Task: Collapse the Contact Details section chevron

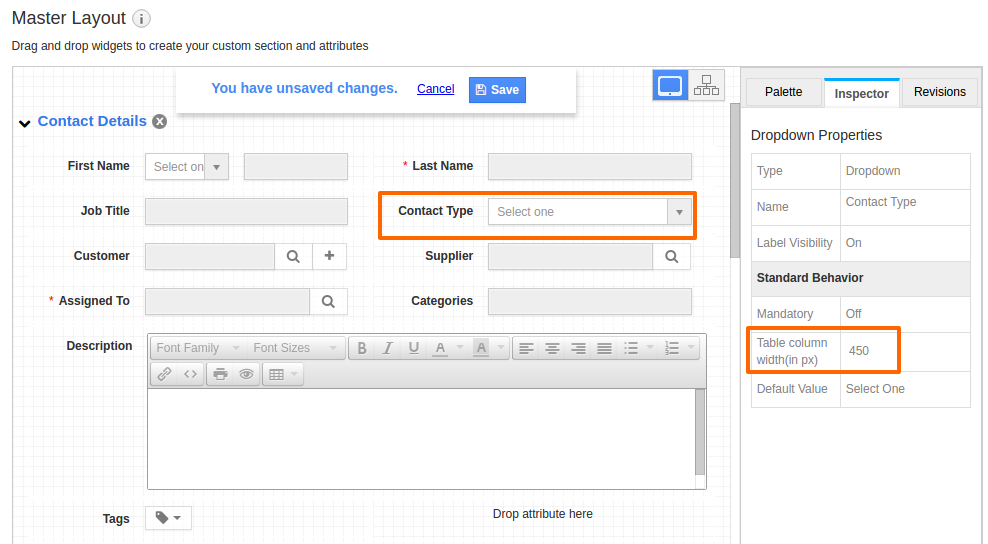Action: [x=25, y=123]
